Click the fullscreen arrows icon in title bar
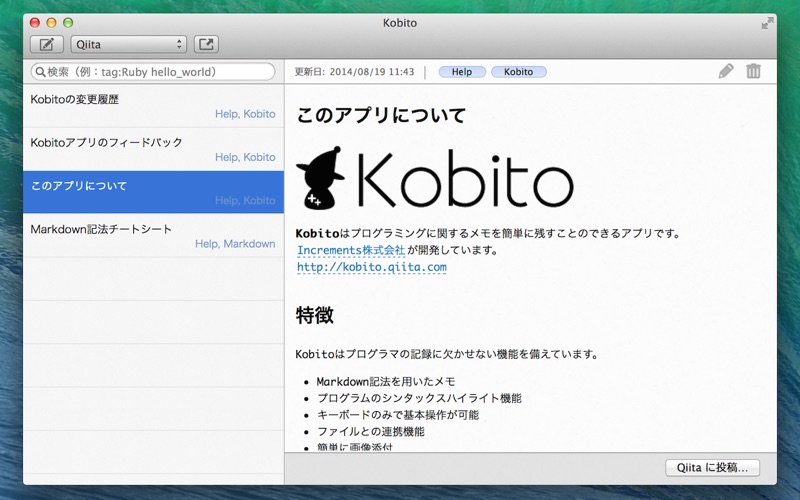 coord(767,23)
